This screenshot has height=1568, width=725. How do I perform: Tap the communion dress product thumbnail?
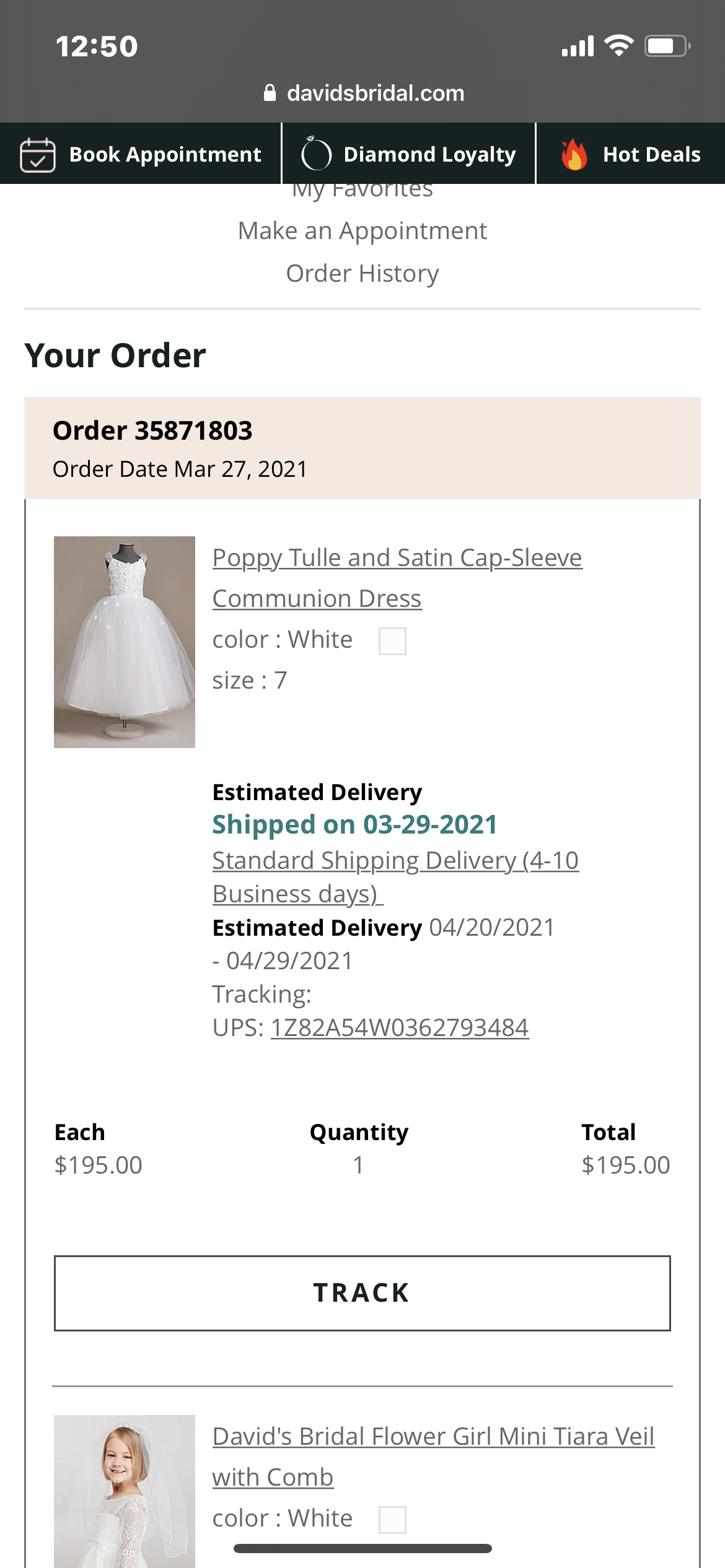[125, 642]
